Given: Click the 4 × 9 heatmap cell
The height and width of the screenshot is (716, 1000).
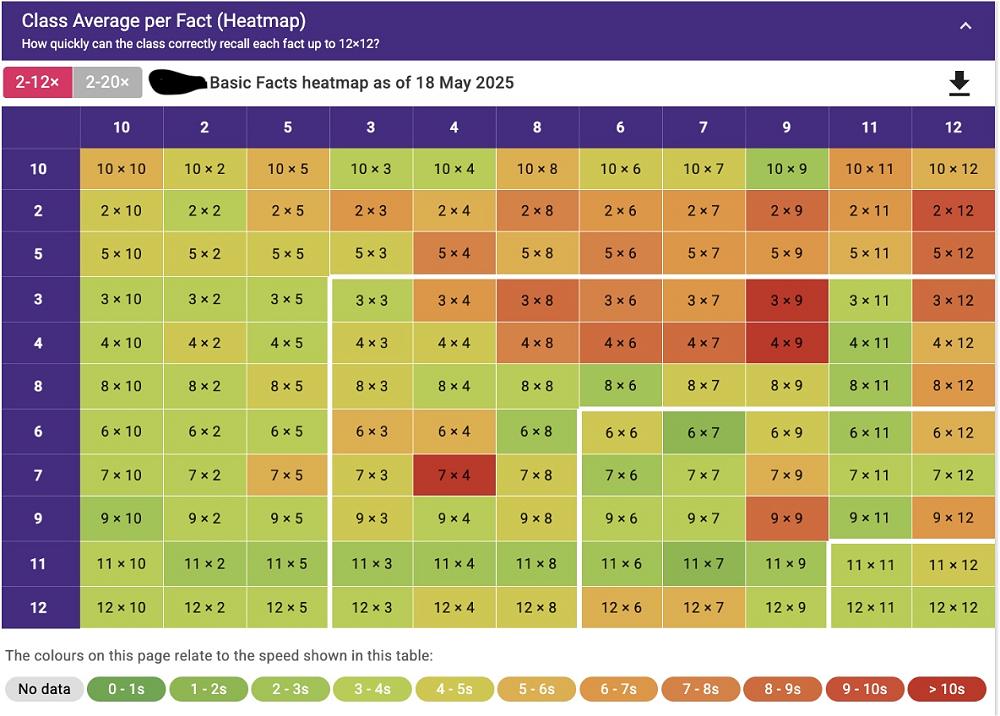Looking at the screenshot, I should pos(786,343).
